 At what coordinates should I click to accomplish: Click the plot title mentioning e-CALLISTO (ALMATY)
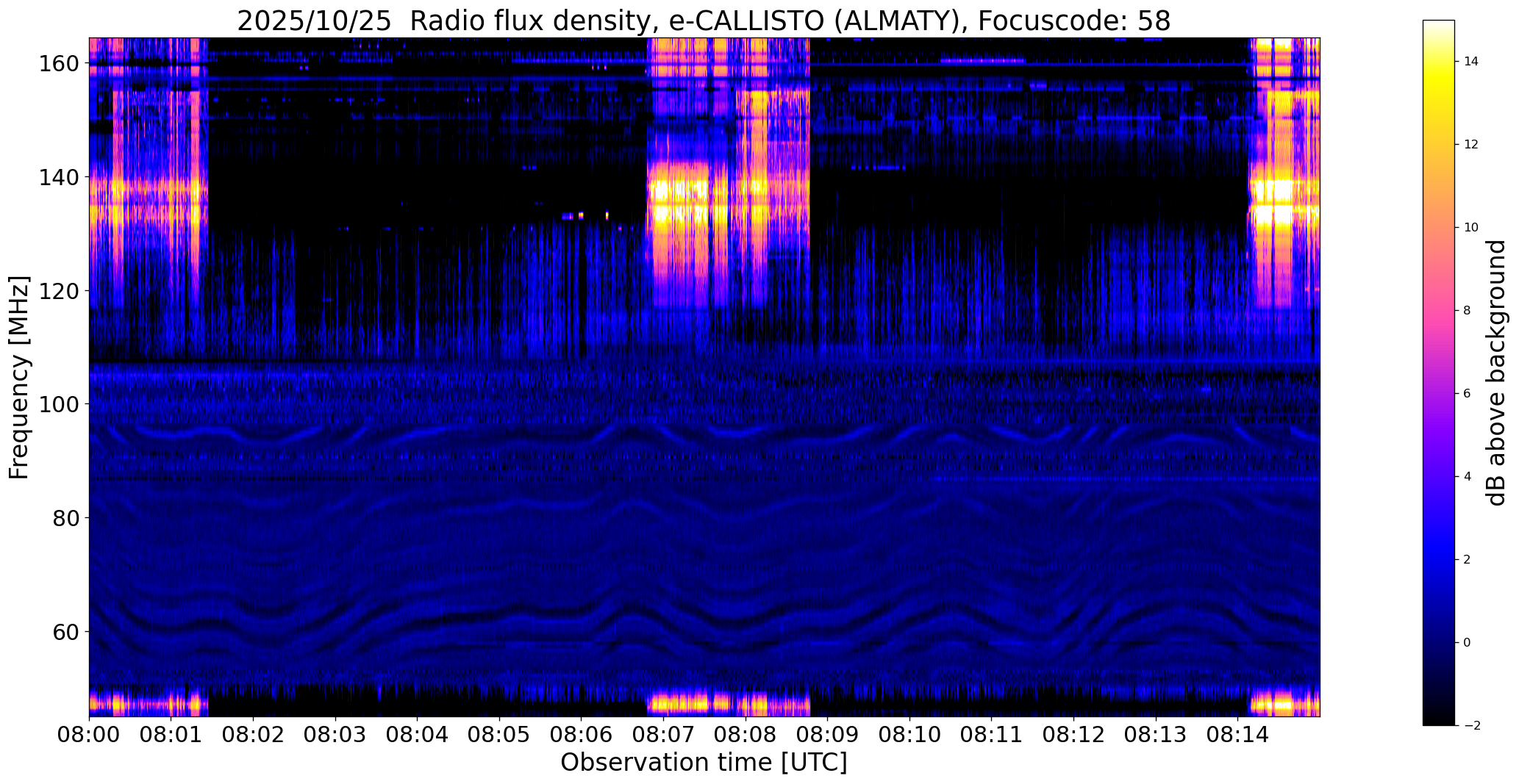point(704,21)
